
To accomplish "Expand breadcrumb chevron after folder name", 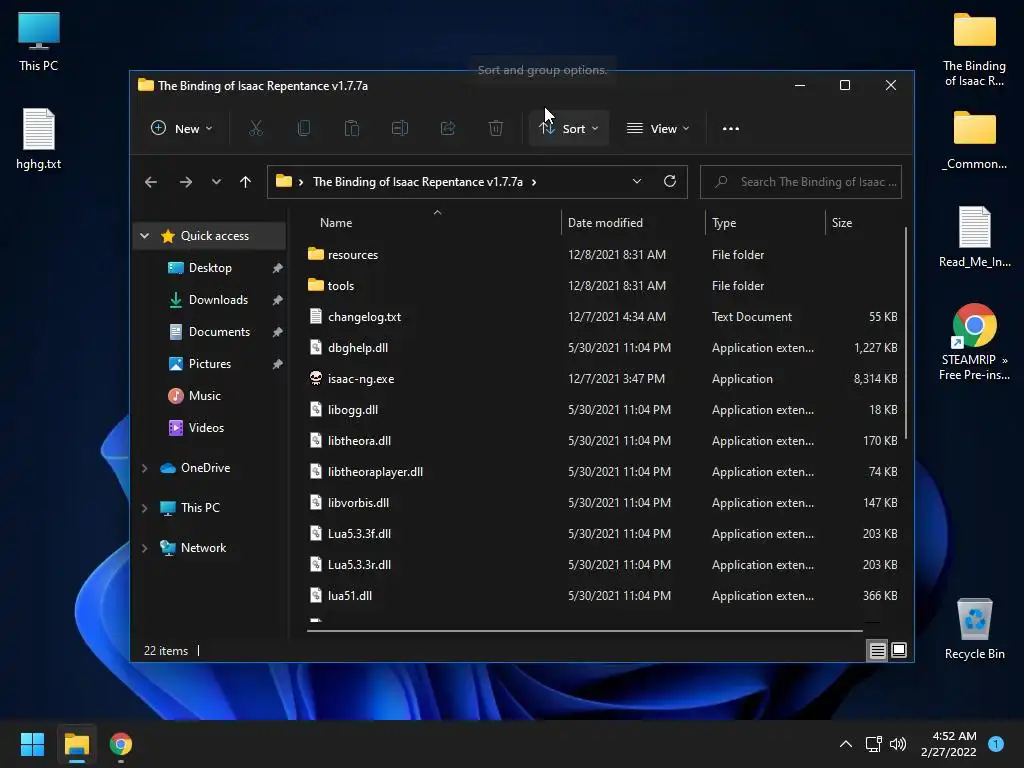I will click(x=534, y=182).
